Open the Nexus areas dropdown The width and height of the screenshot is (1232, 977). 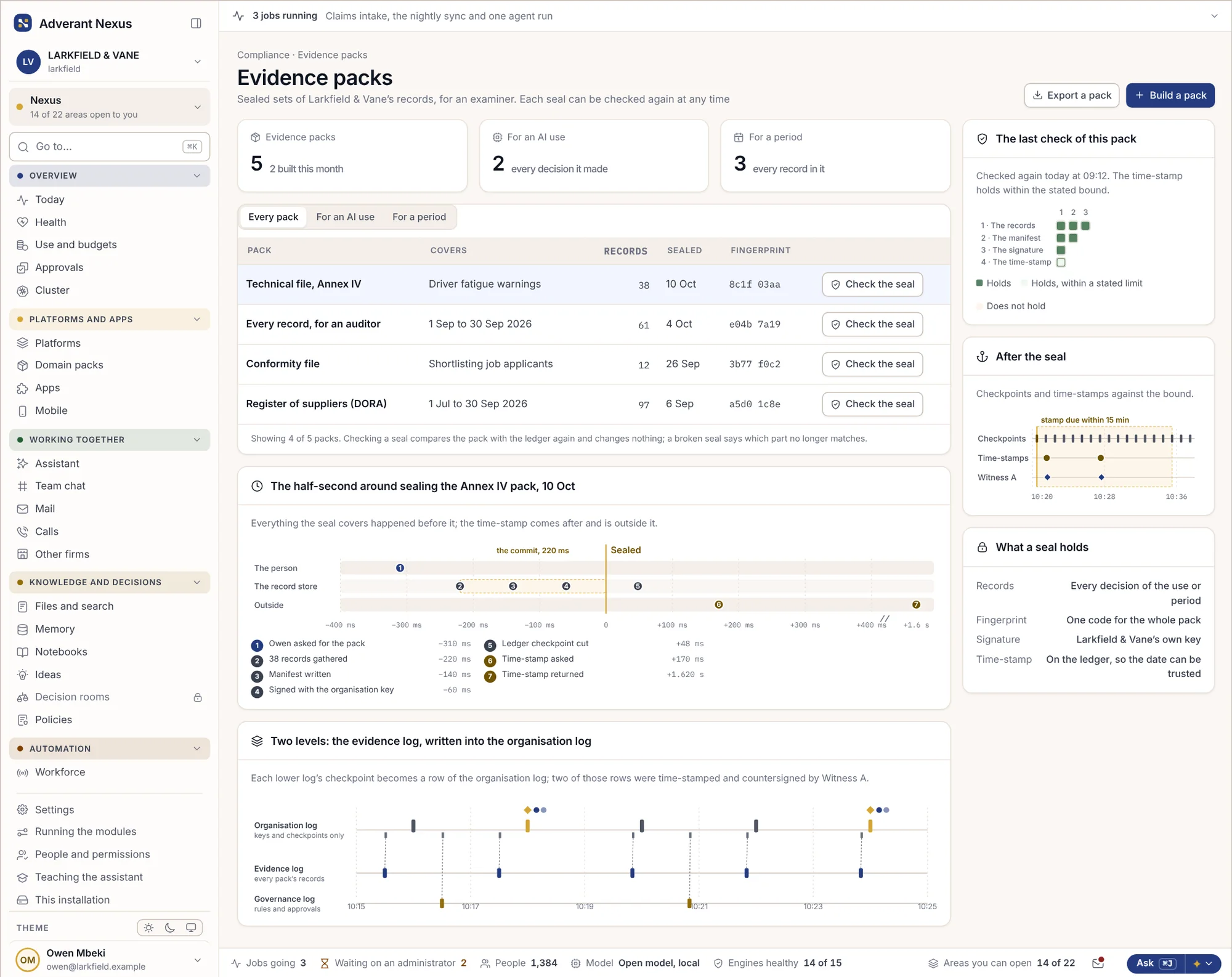pos(110,107)
